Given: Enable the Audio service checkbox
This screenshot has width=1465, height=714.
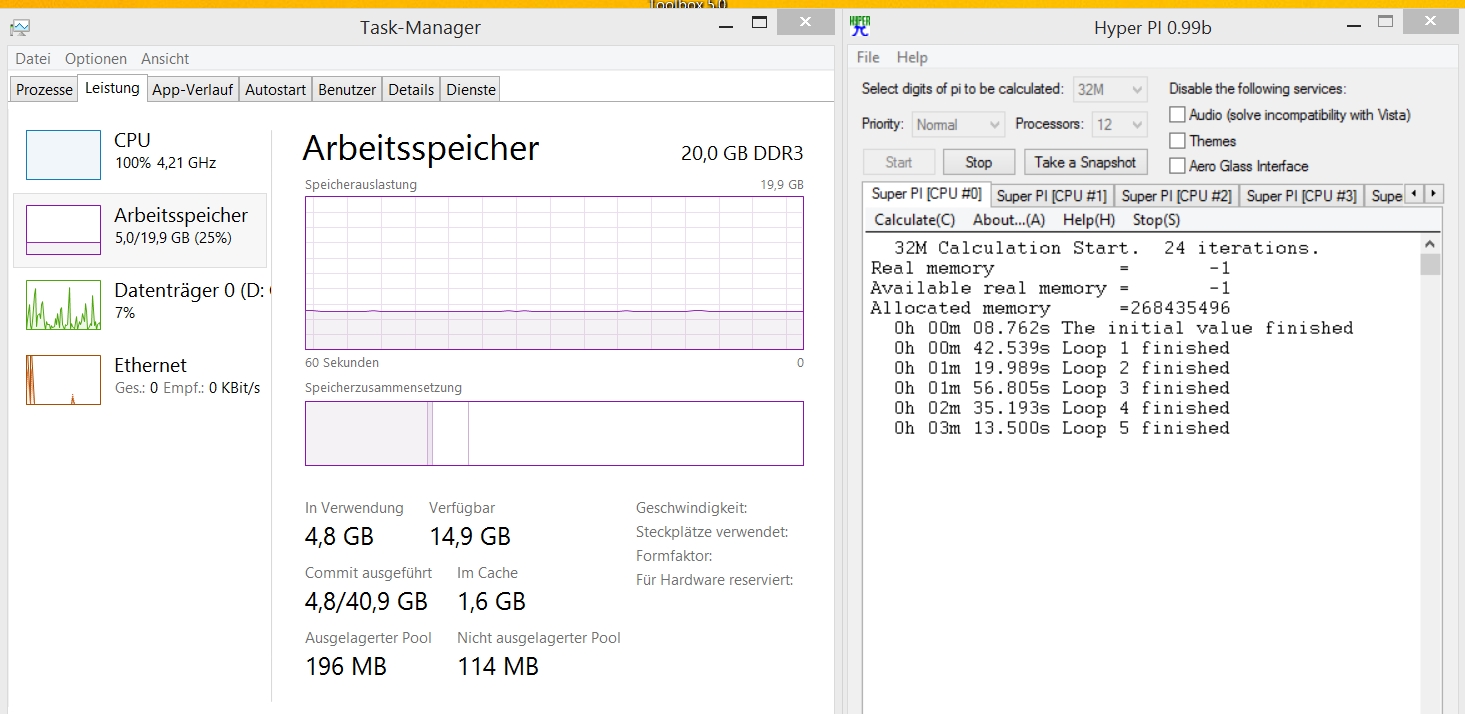Looking at the screenshot, I should pyautogui.click(x=1177, y=115).
